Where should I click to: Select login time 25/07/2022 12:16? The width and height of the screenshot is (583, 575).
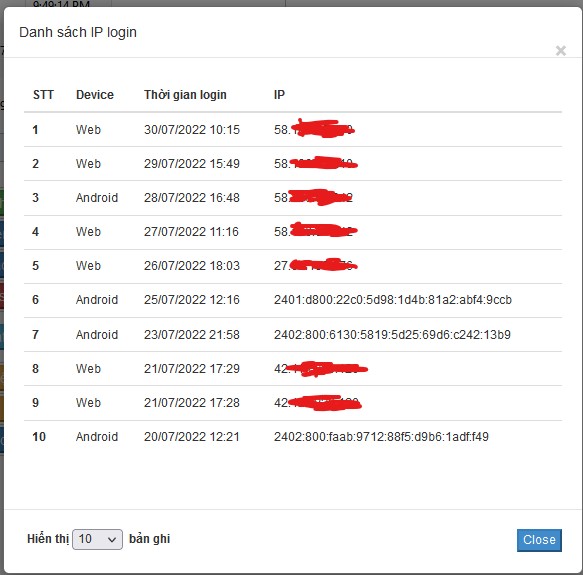[x=192, y=300]
